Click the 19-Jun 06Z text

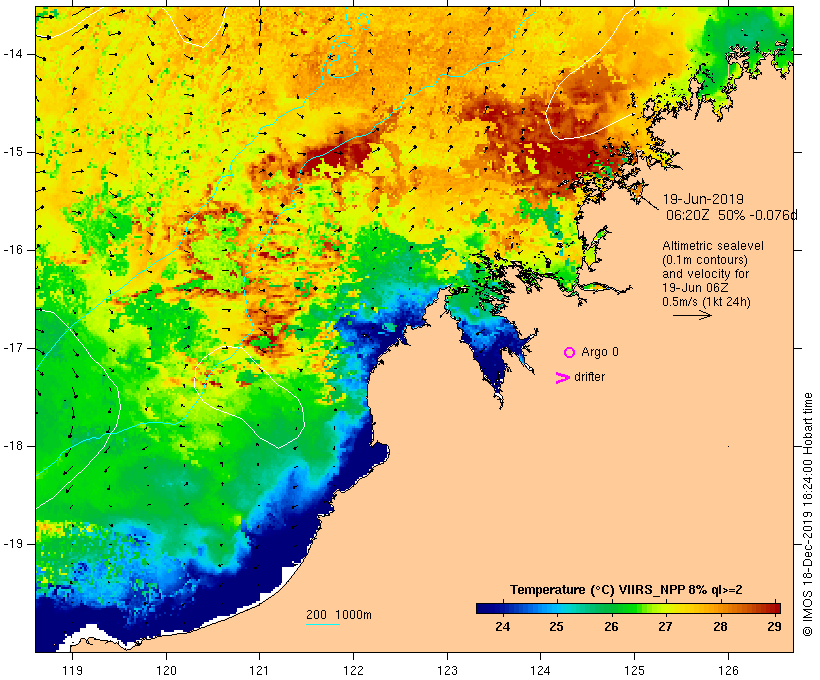coord(696,288)
